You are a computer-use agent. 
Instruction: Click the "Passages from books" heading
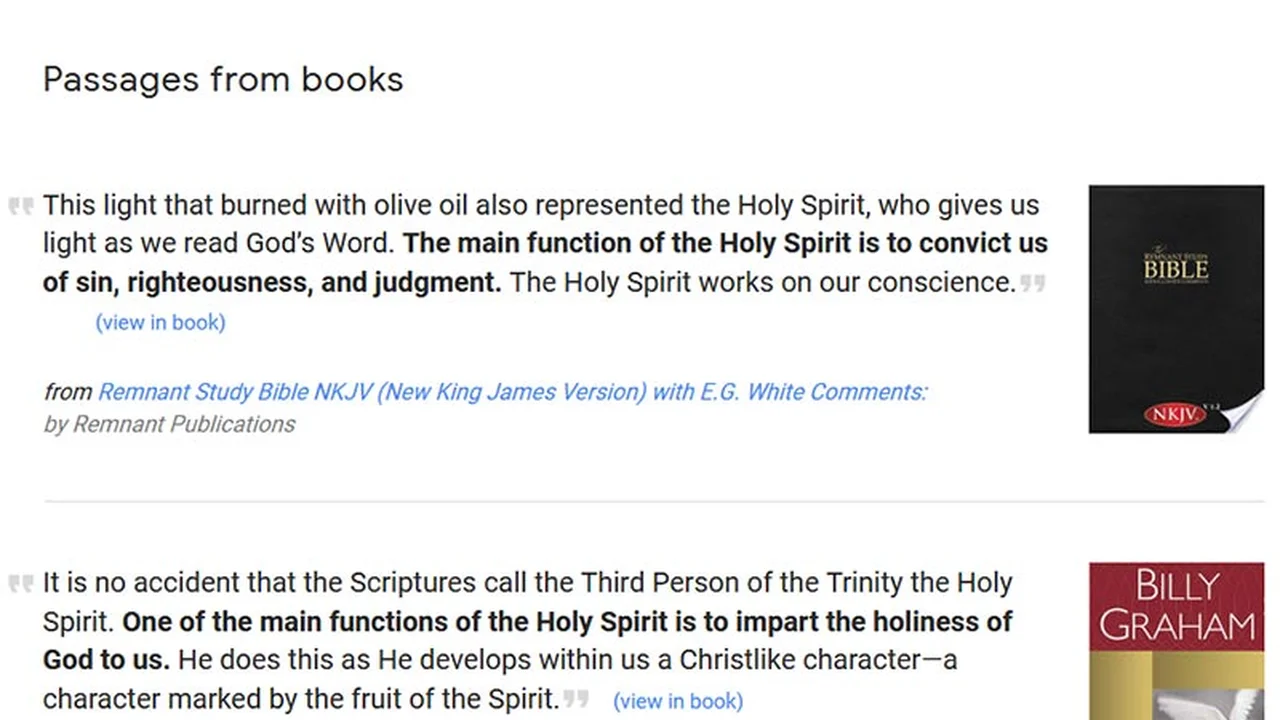pyautogui.click(x=223, y=79)
